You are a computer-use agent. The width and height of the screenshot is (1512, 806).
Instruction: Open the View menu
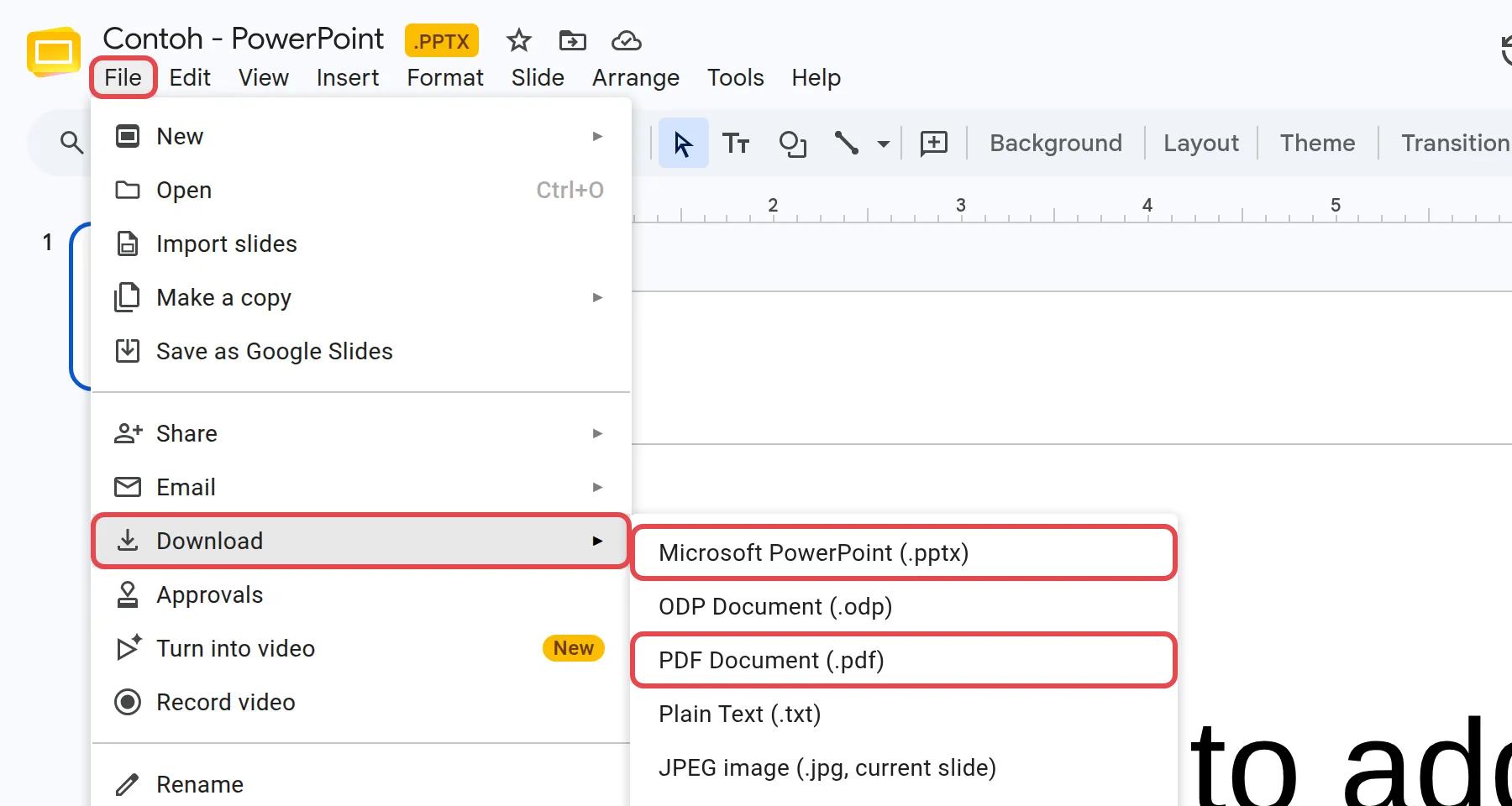264,77
